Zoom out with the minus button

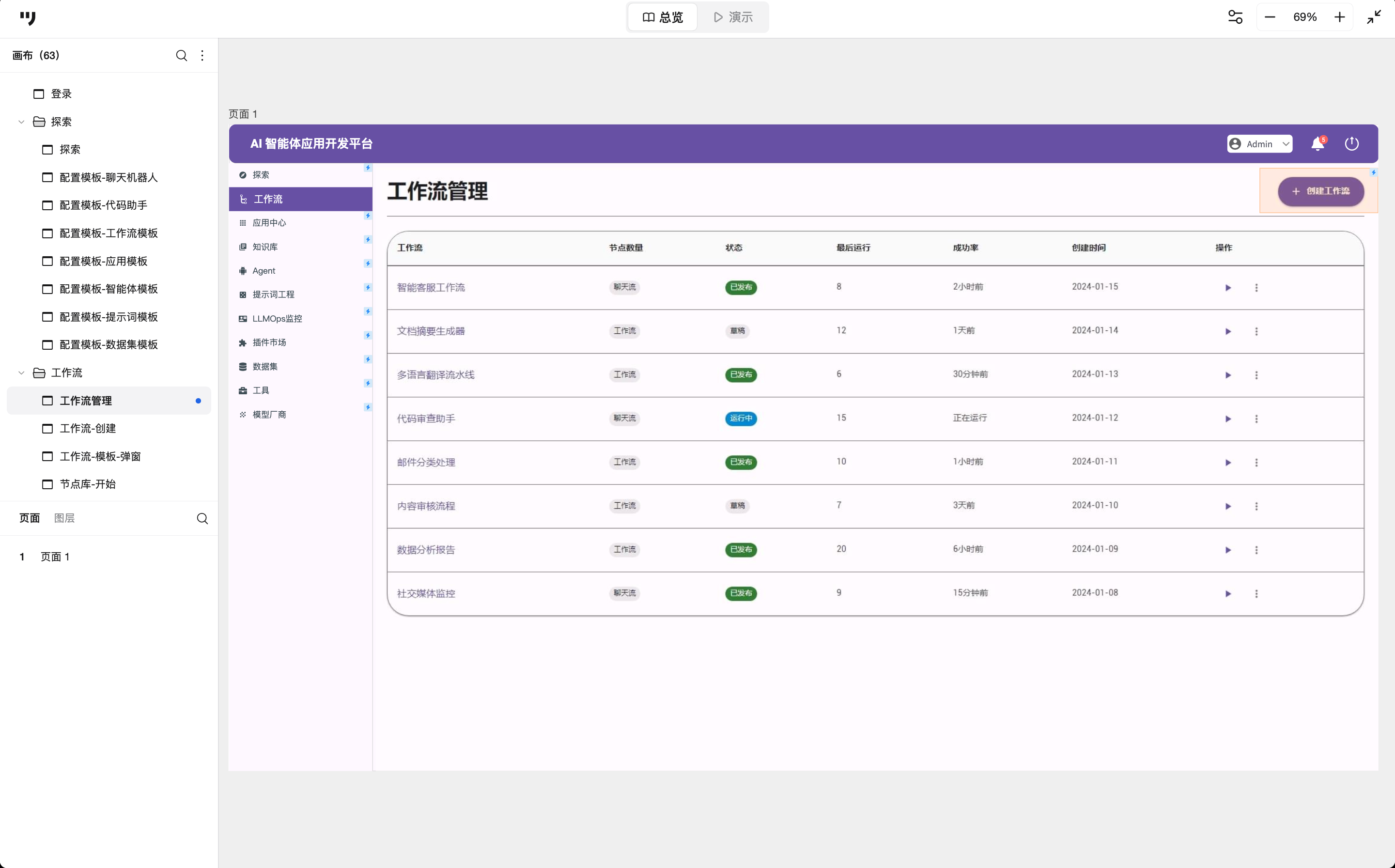click(x=1270, y=17)
